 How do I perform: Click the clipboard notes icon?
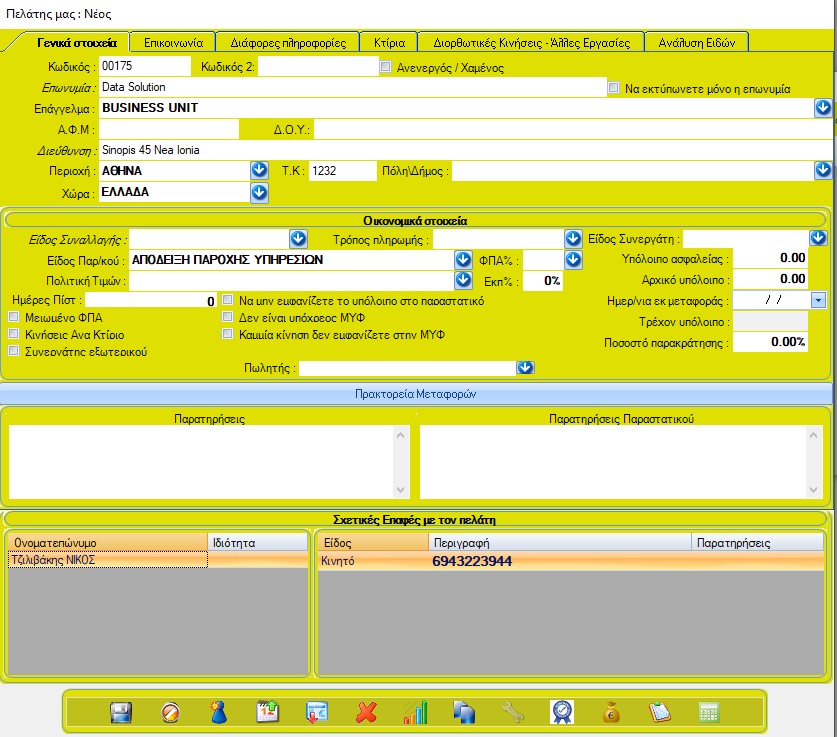click(660, 713)
